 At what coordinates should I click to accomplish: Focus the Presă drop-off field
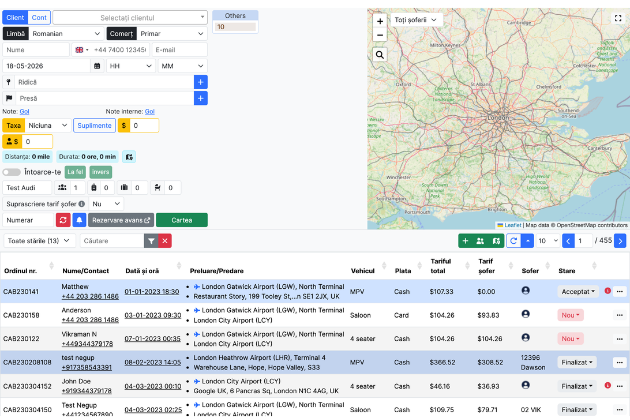[x=104, y=98]
